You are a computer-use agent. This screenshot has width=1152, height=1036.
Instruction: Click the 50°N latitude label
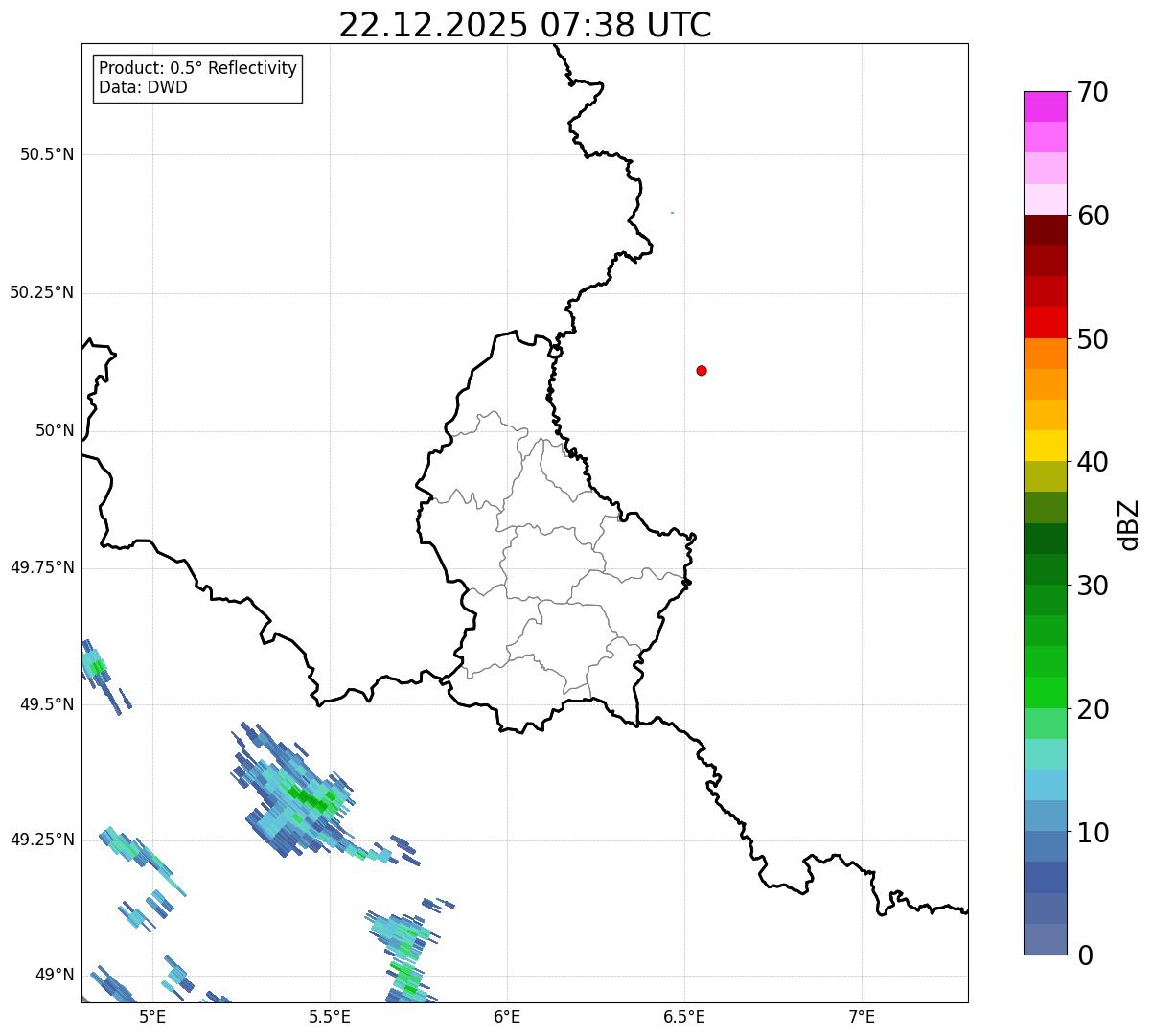tap(55, 430)
